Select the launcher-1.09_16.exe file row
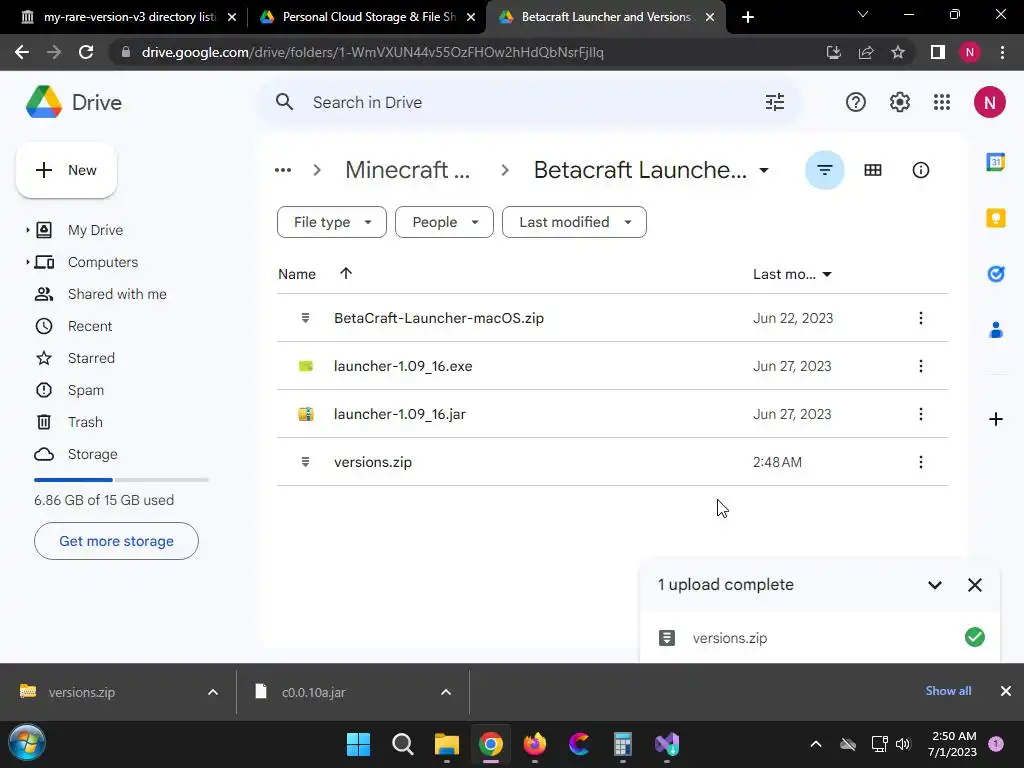Image resolution: width=1024 pixels, height=768 pixels. coord(612,366)
